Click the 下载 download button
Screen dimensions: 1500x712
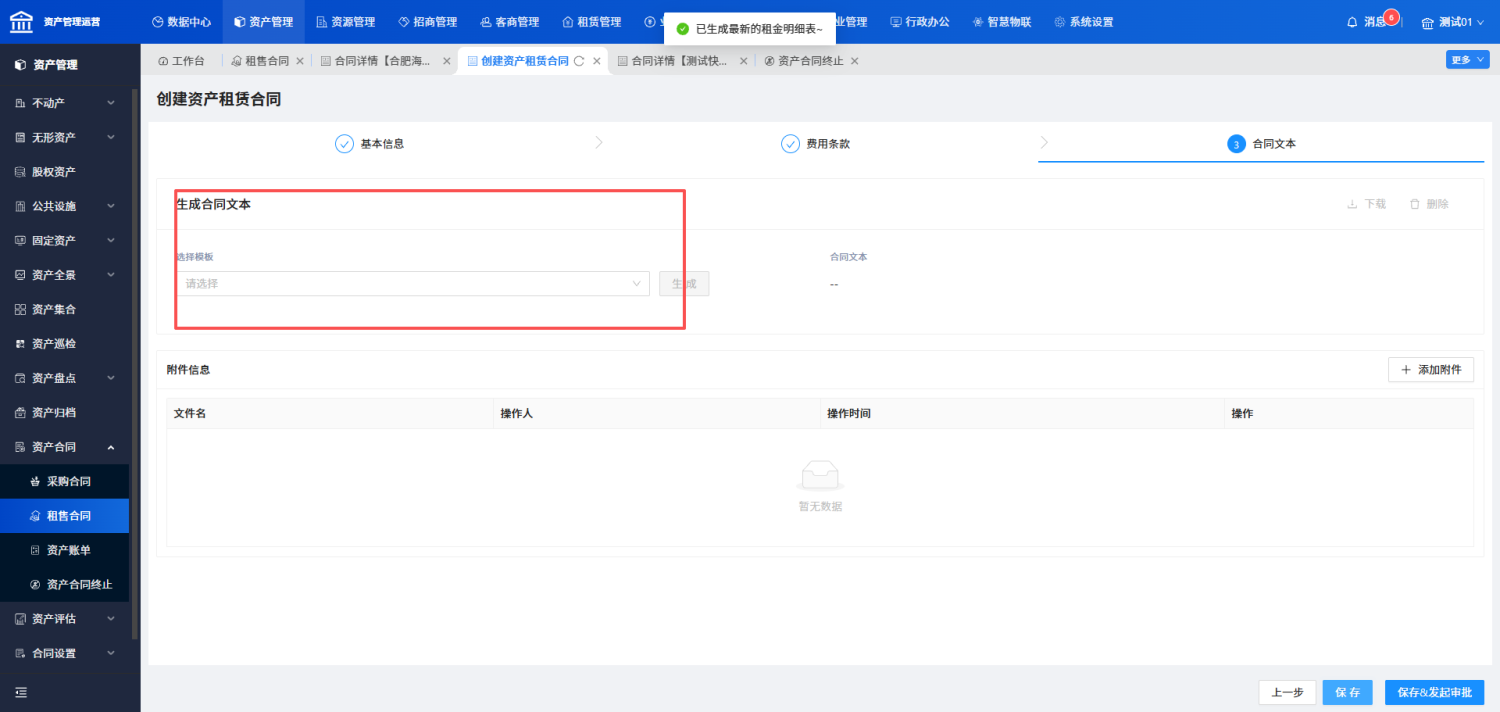click(x=1366, y=204)
